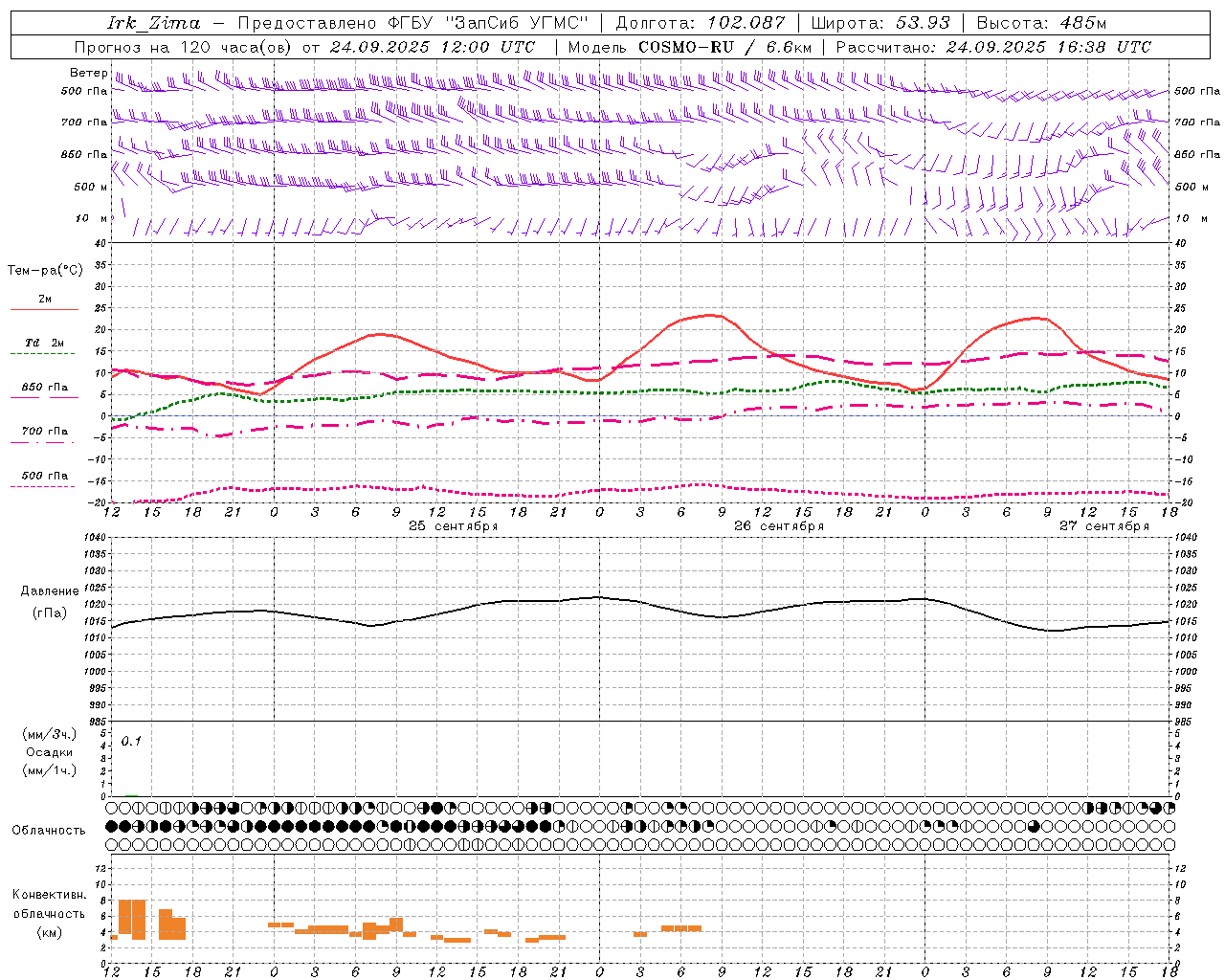Click the 'Ветер' wind panel label
The width and height of the screenshot is (1225, 980).
(88, 73)
